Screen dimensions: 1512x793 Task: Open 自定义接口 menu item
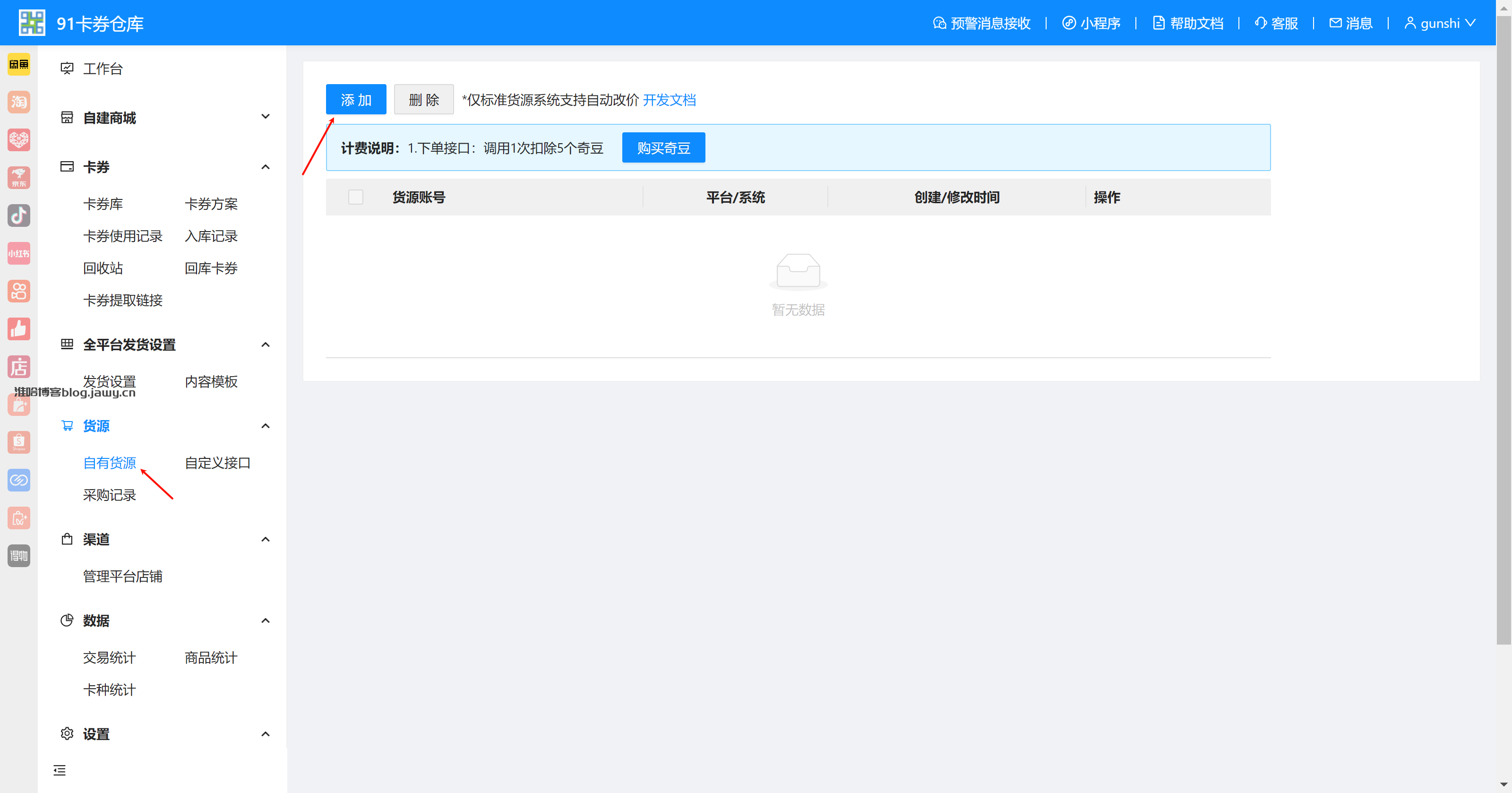pyautogui.click(x=217, y=463)
